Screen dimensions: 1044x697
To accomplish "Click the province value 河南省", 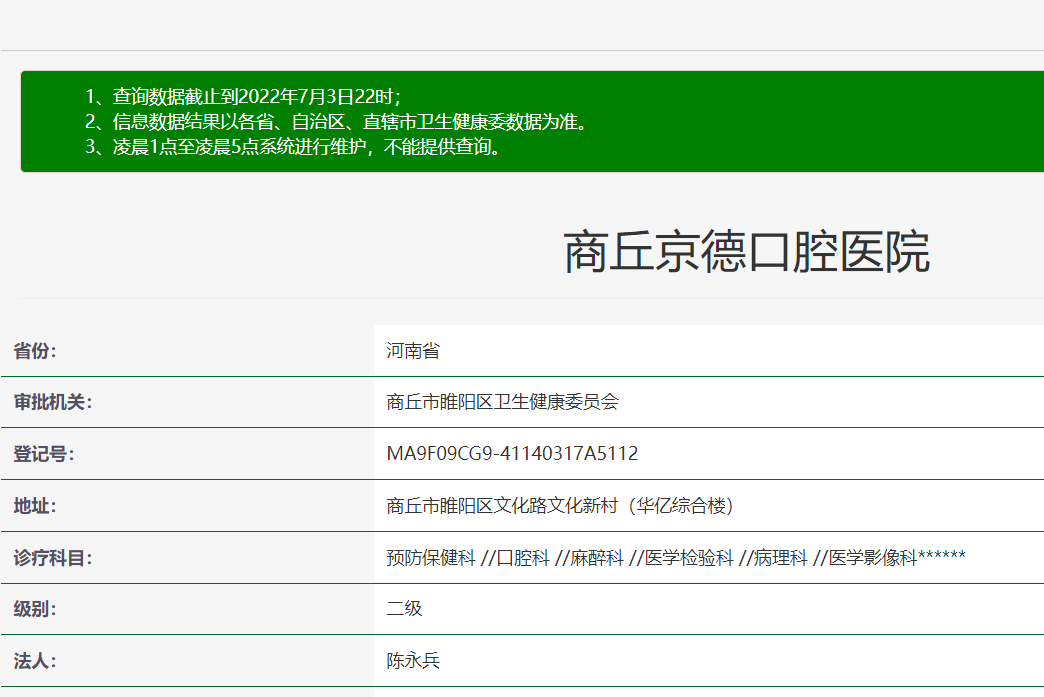I will pyautogui.click(x=413, y=351).
